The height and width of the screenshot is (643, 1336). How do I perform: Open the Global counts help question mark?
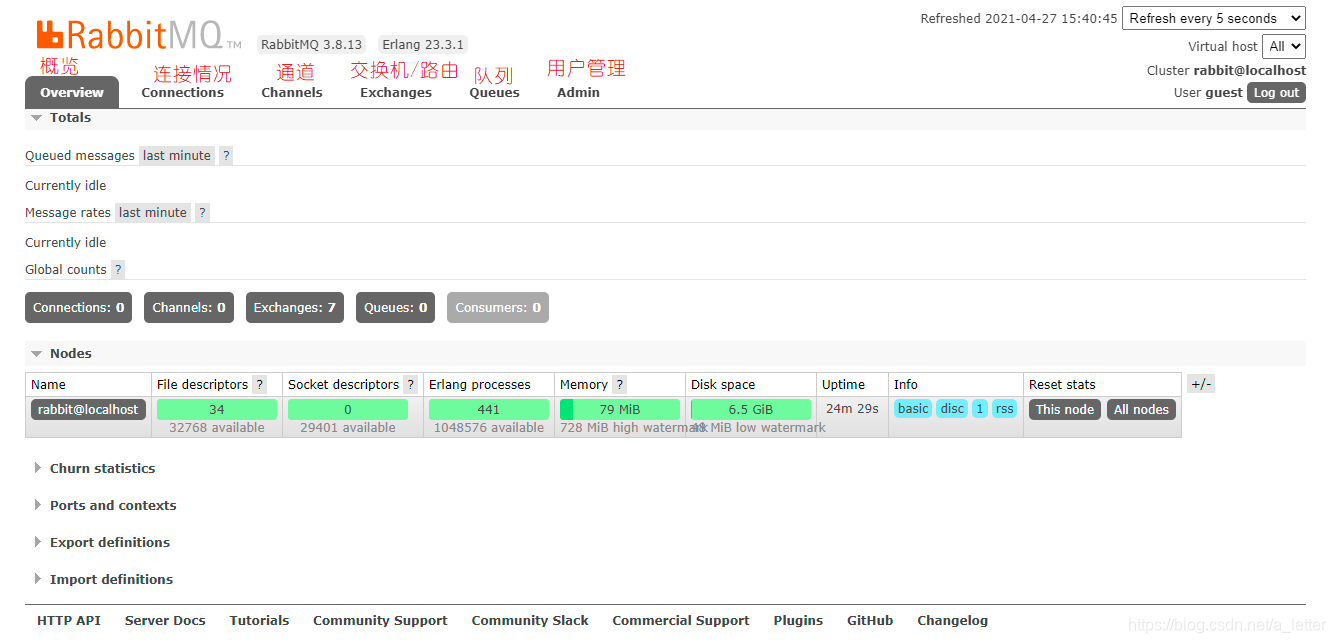click(x=118, y=270)
